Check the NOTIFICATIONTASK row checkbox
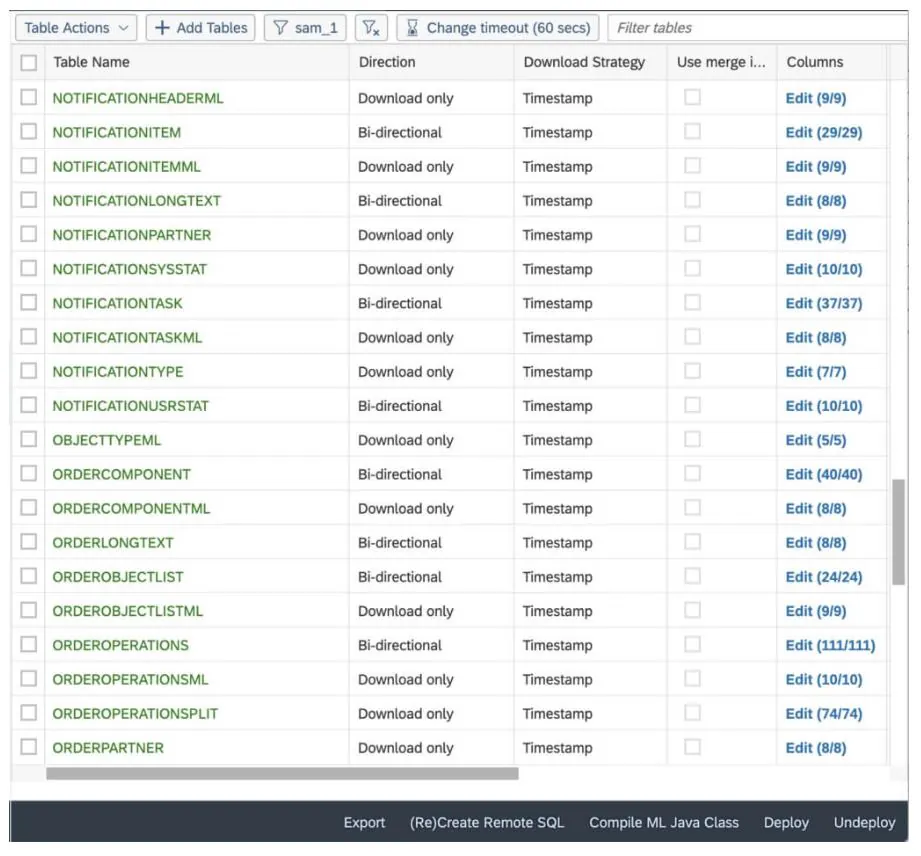This screenshot has width=921, height=856. click(x=29, y=302)
